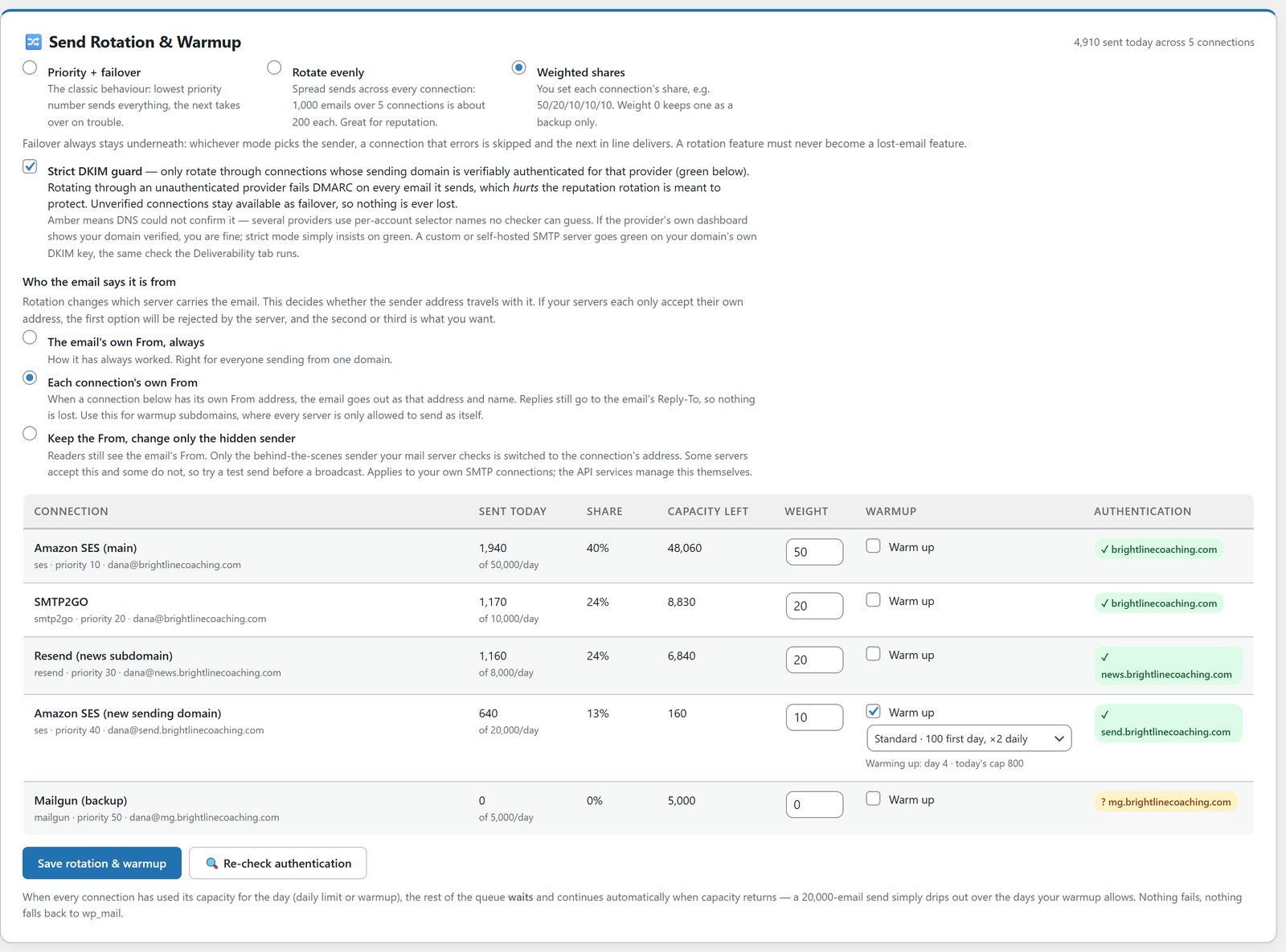Viewport: 1286px width, 952px height.
Task: Enable Warm up for SMTP2GO
Action: click(873, 600)
